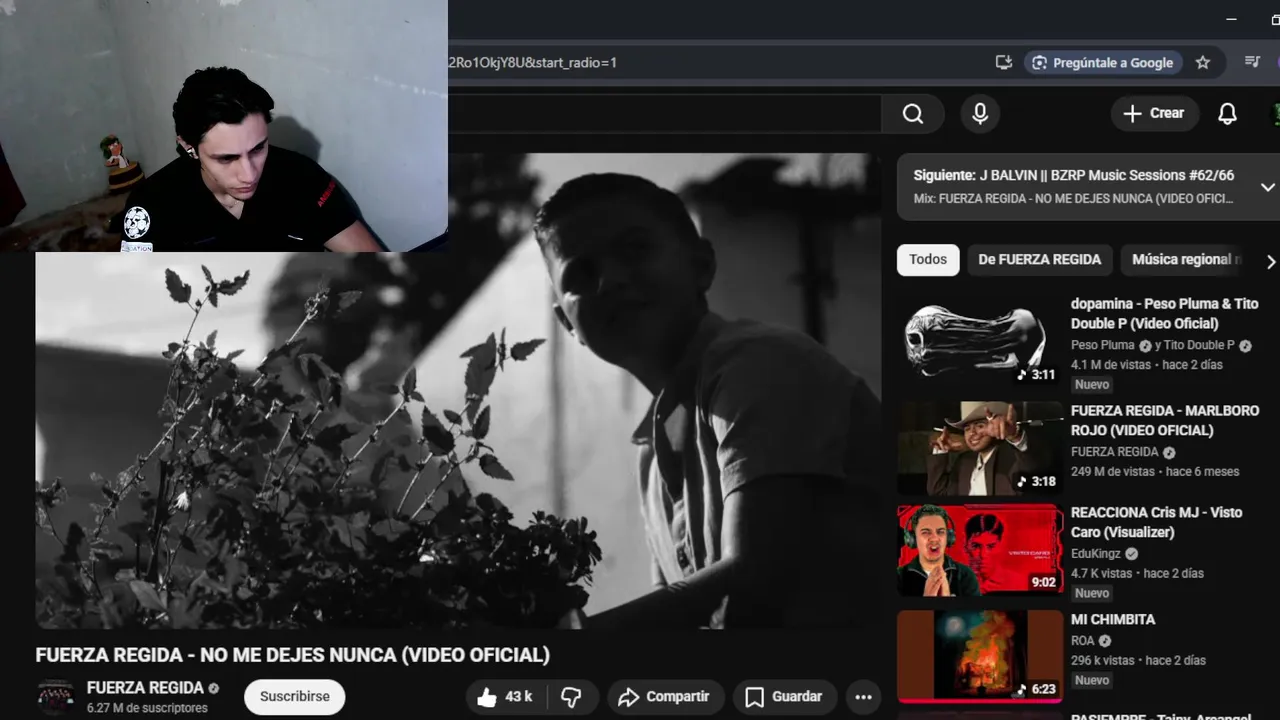Dislike the video with thumbs down
The image size is (1280, 720).
coord(572,697)
